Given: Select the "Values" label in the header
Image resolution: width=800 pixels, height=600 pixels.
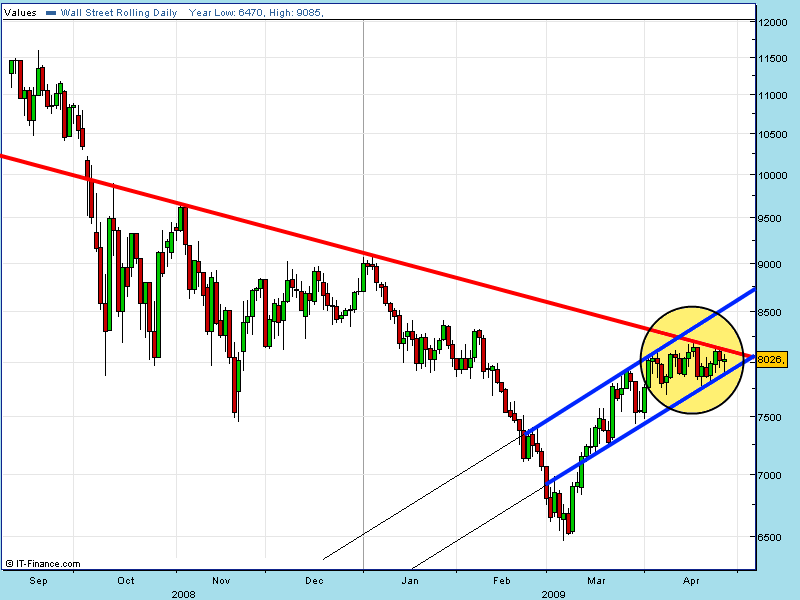Looking at the screenshot, I should (22, 11).
